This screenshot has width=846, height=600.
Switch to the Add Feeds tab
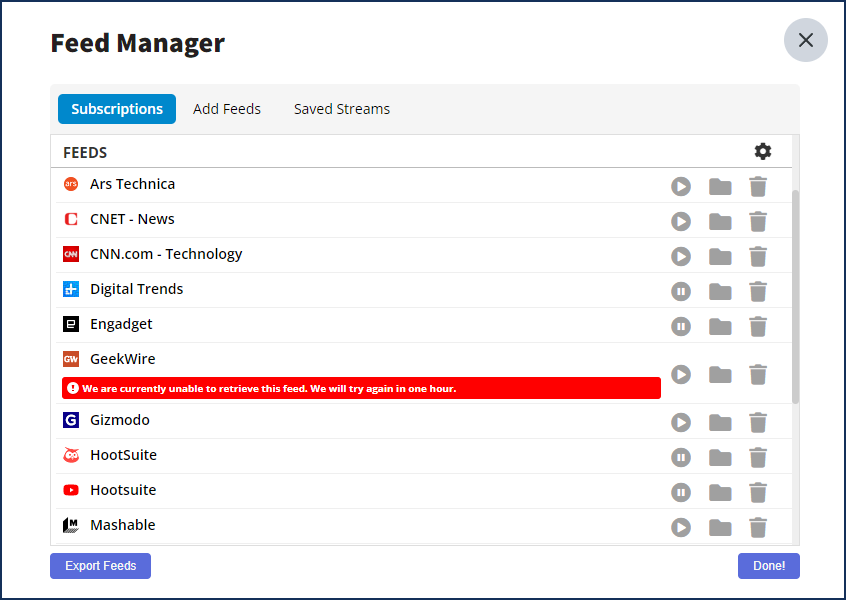pos(227,109)
